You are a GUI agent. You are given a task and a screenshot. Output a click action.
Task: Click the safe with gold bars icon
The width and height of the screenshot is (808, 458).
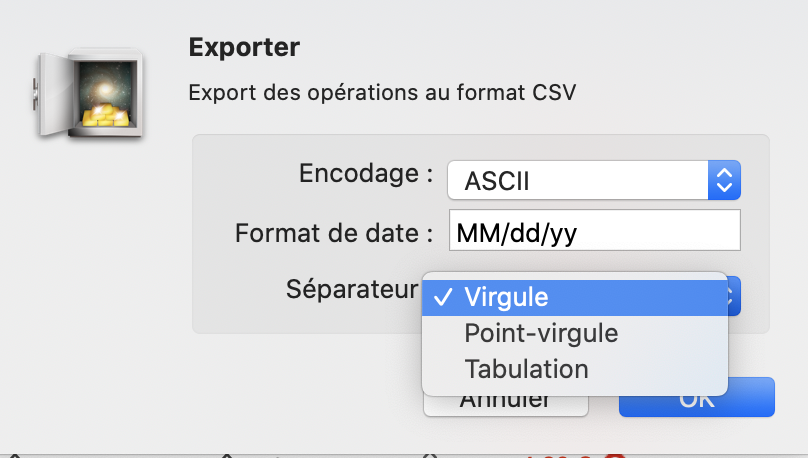point(89,94)
